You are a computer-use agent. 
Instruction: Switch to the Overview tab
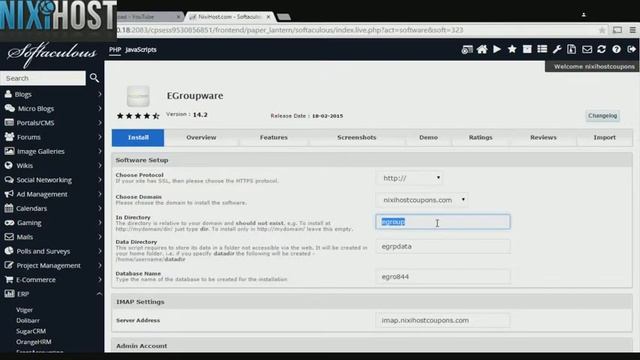tap(201, 138)
